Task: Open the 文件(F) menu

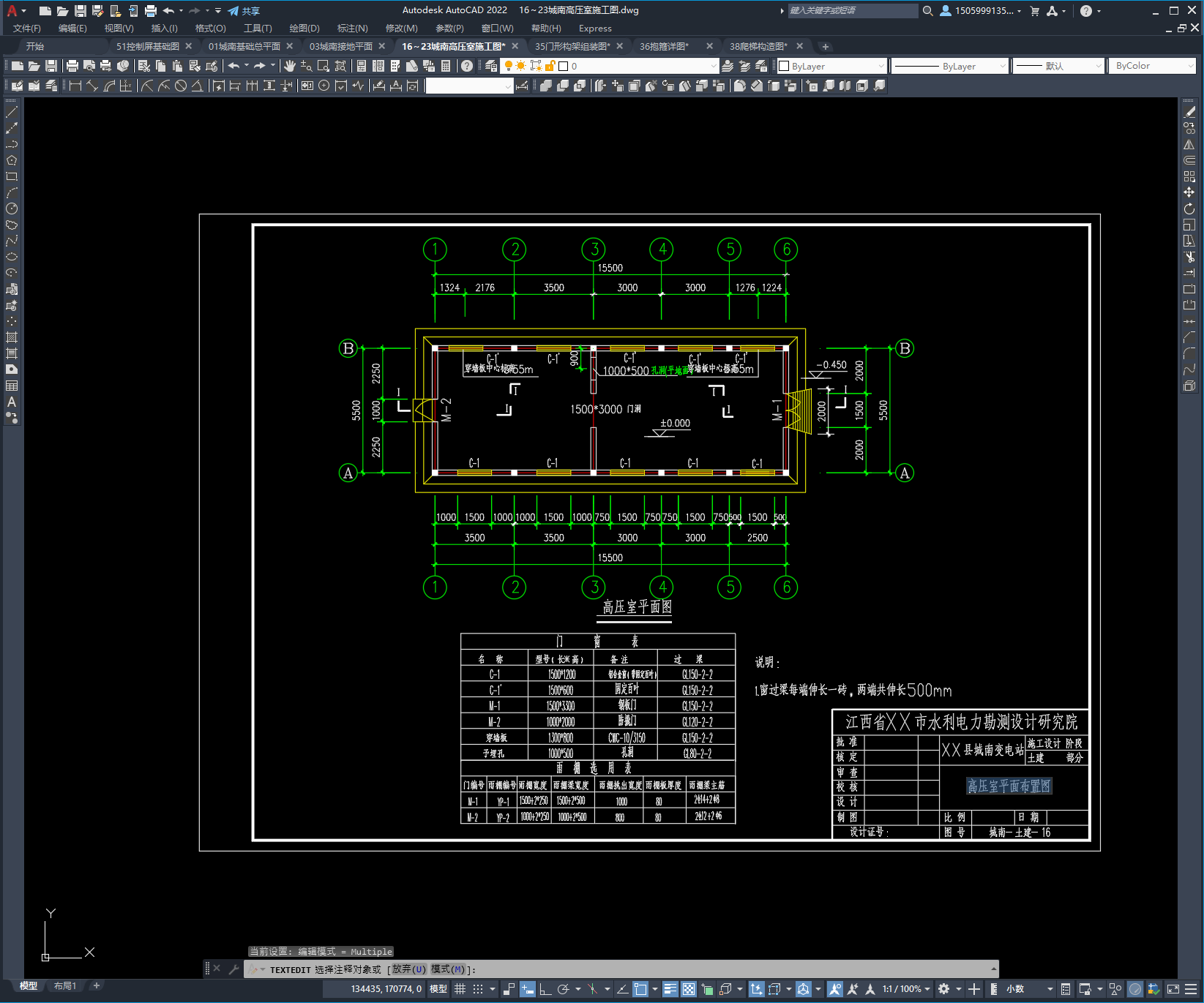Action: click(x=27, y=29)
